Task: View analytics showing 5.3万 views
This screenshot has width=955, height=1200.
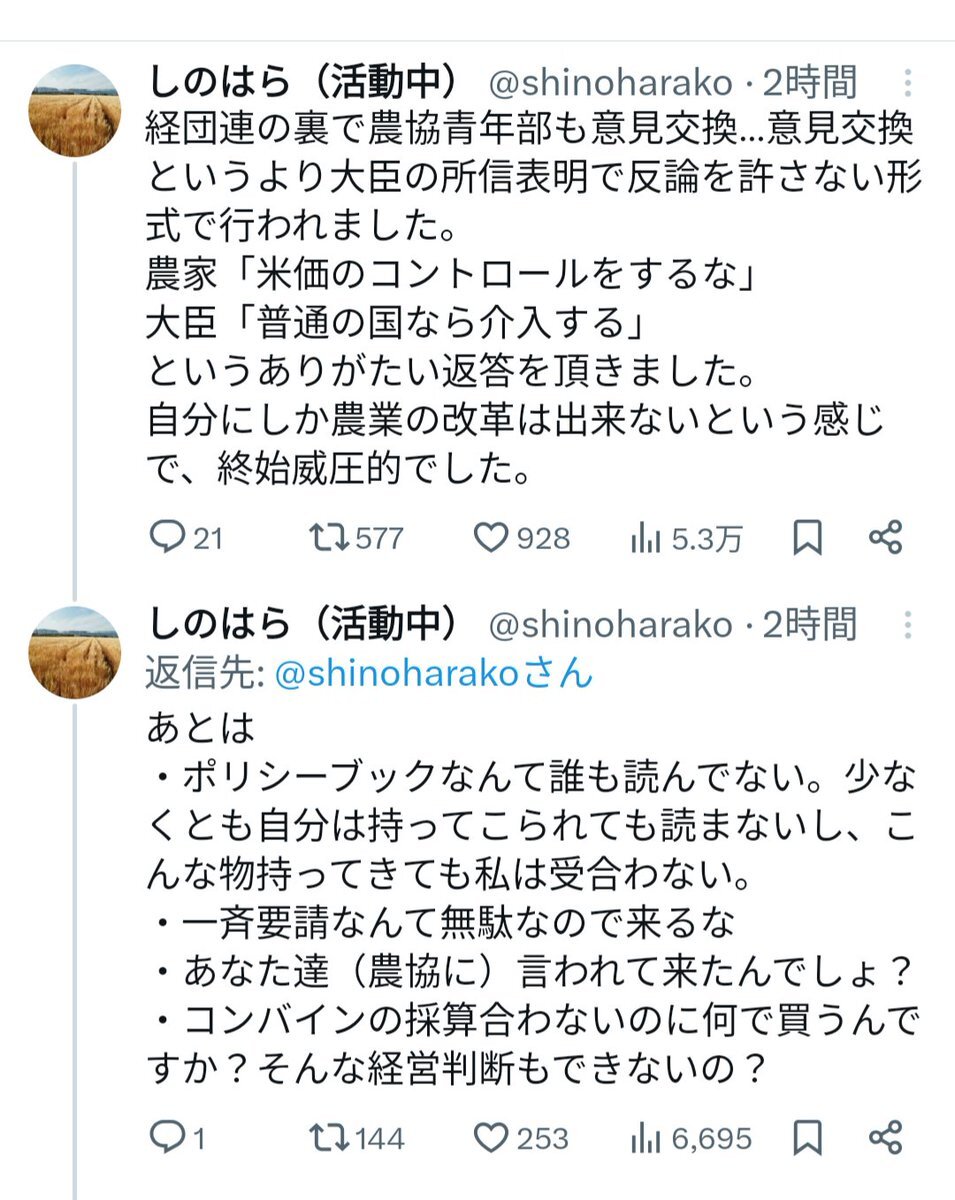Action: pos(646,540)
